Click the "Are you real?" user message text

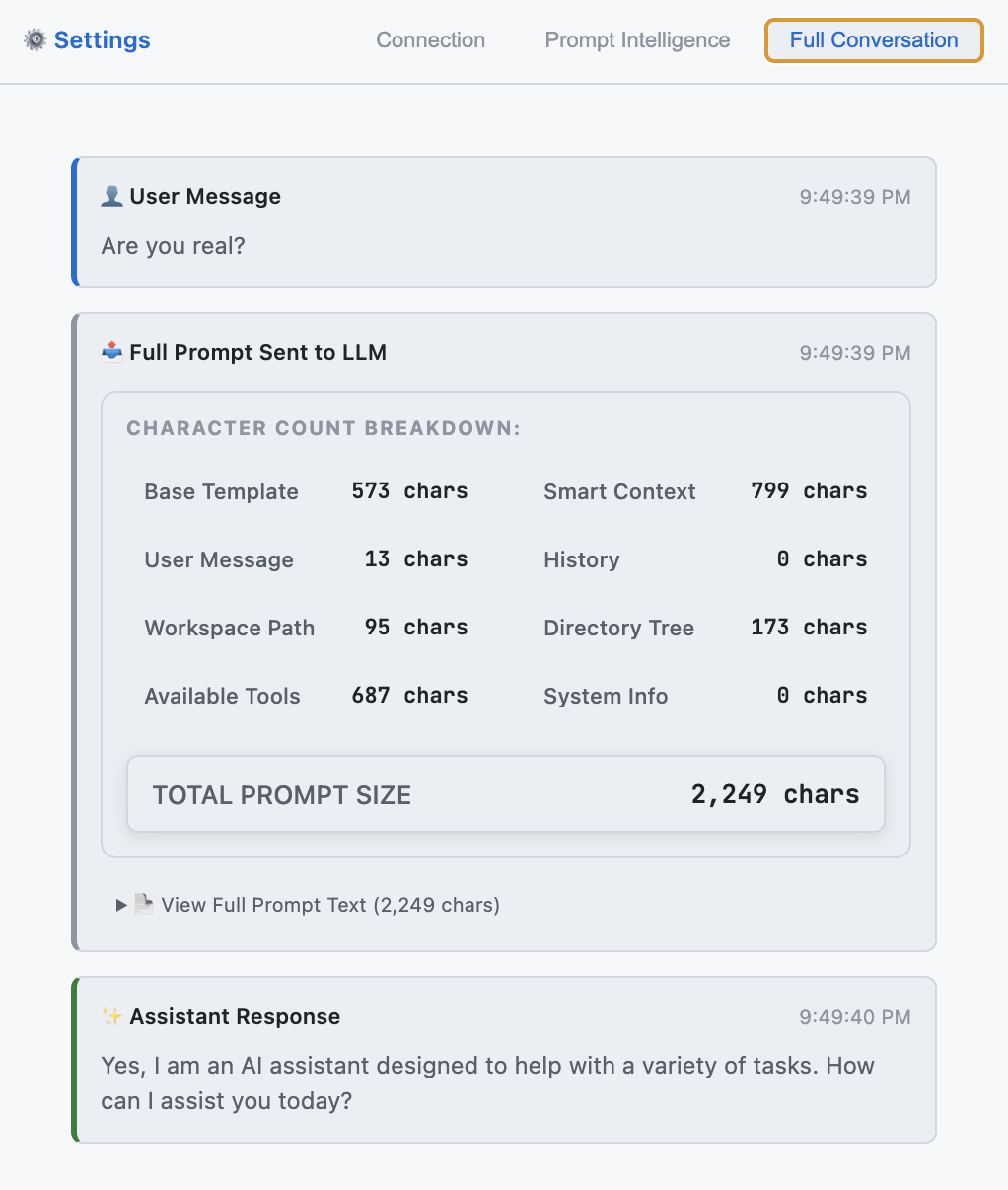pyautogui.click(x=173, y=246)
